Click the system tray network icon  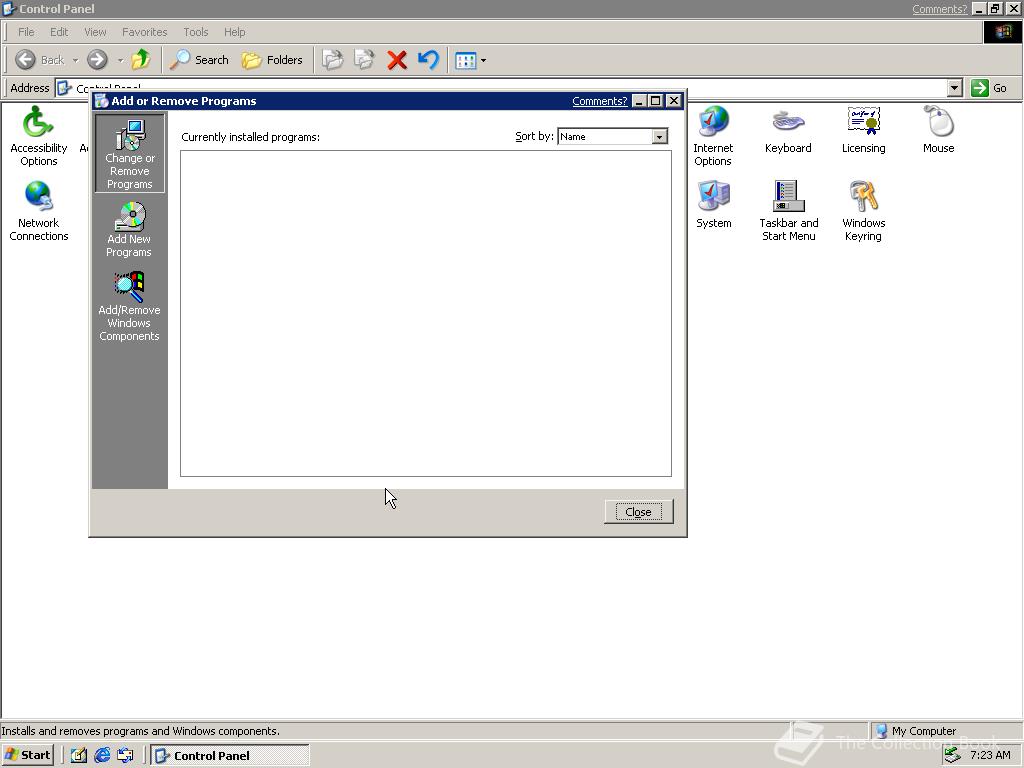(952, 755)
